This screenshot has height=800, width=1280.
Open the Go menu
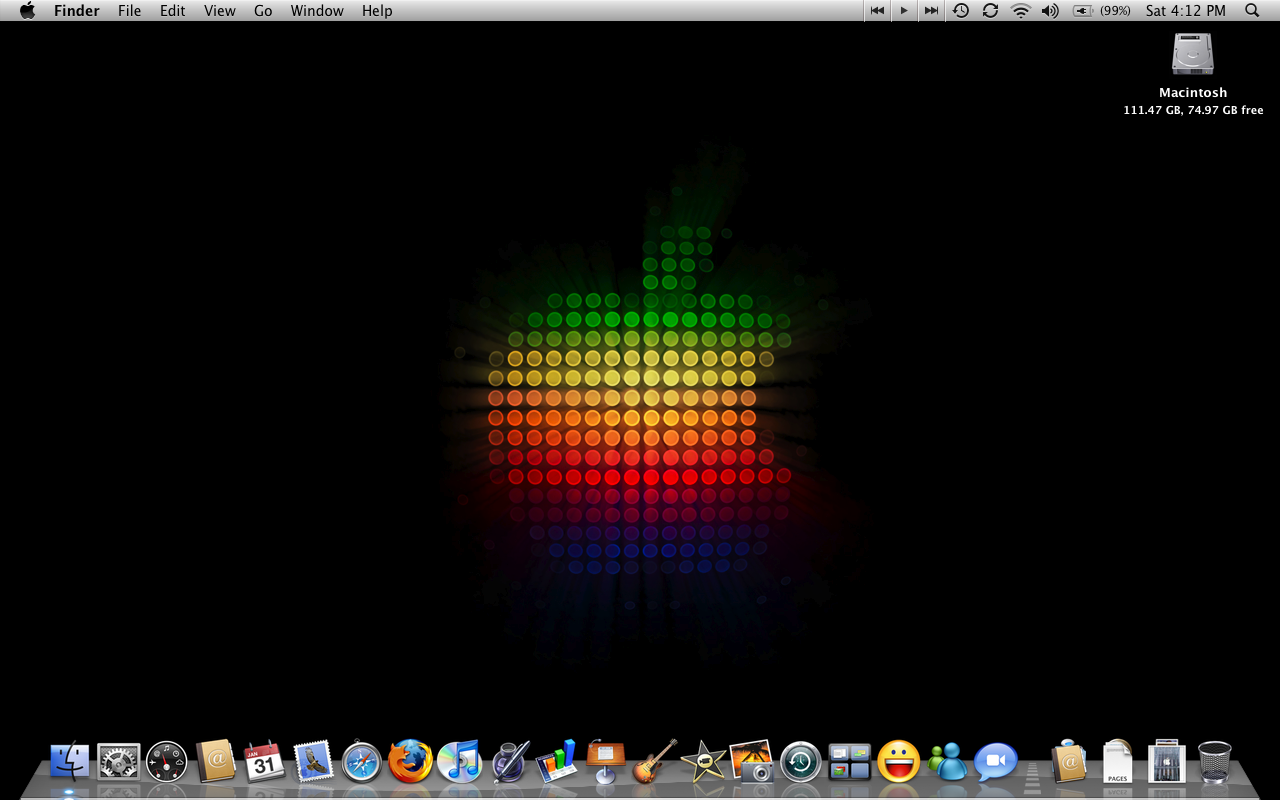pos(263,10)
